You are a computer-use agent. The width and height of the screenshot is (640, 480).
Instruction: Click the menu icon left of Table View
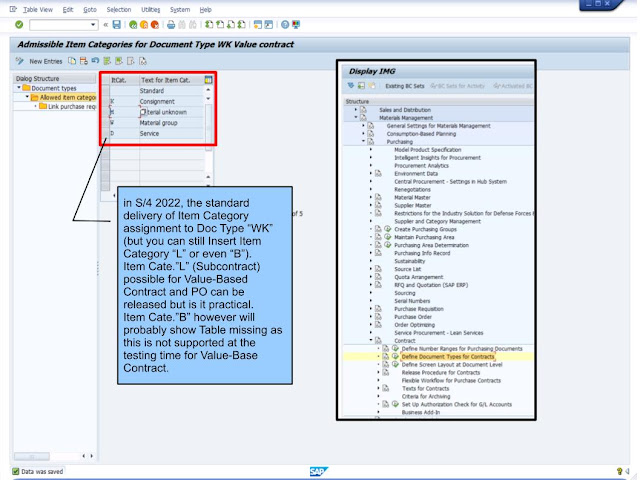(x=13, y=9)
